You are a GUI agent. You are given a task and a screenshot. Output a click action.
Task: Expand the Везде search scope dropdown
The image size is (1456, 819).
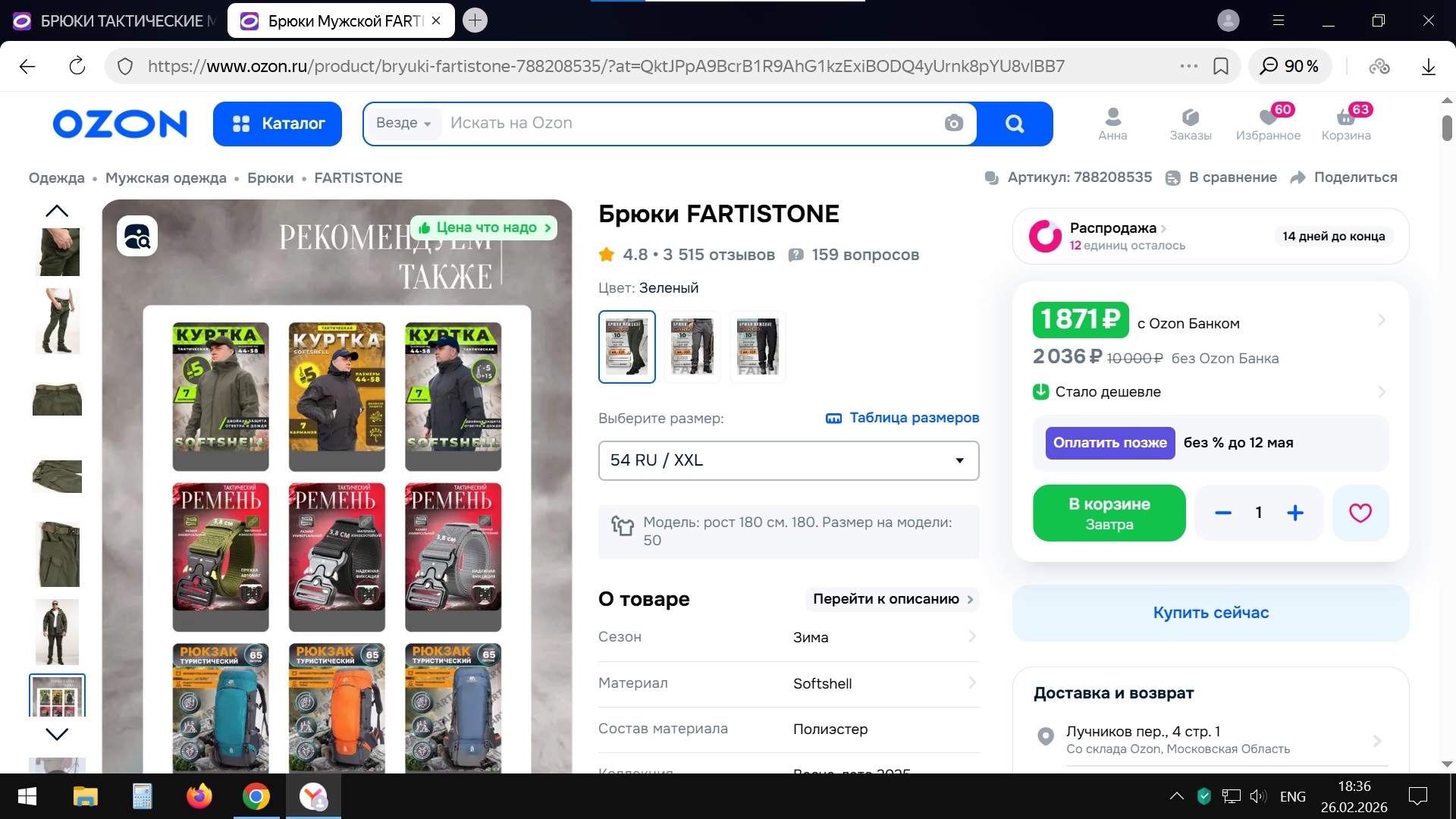click(403, 123)
